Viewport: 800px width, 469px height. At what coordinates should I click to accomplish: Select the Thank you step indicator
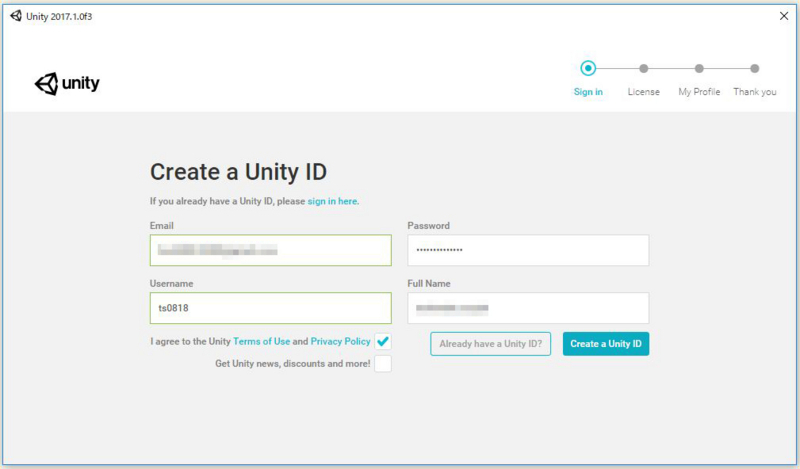pyautogui.click(x=755, y=68)
